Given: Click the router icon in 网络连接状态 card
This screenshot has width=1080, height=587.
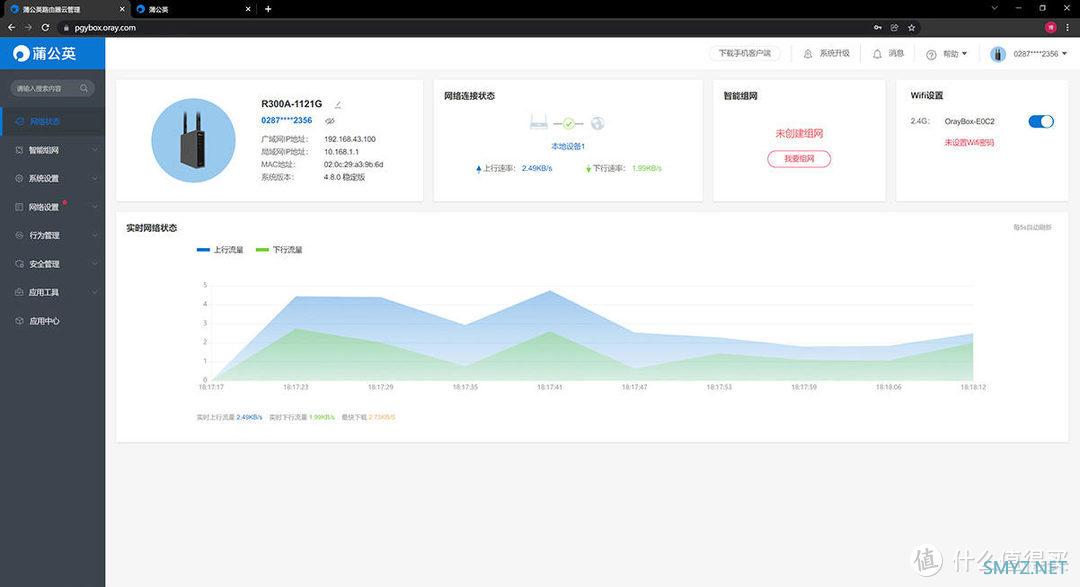Looking at the screenshot, I should pos(539,123).
